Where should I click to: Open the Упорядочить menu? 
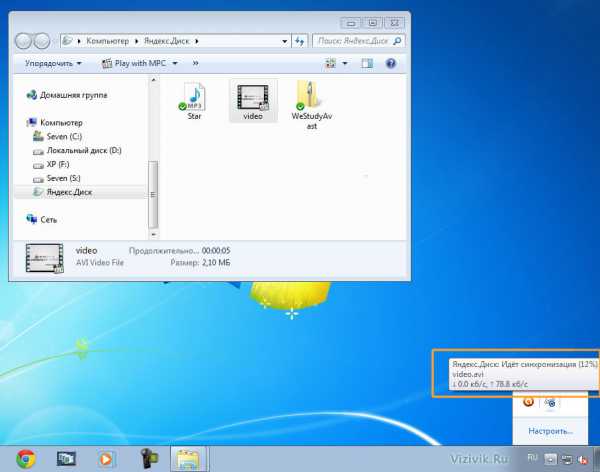(53, 63)
